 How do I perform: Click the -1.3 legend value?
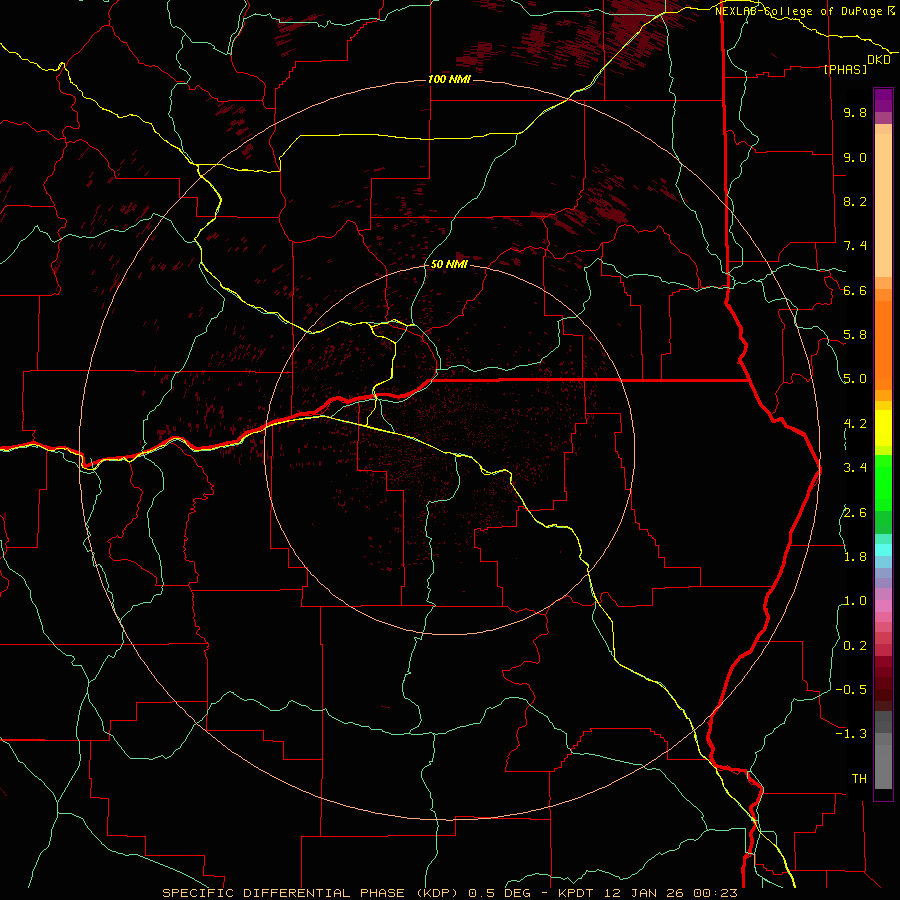pyautogui.click(x=851, y=734)
